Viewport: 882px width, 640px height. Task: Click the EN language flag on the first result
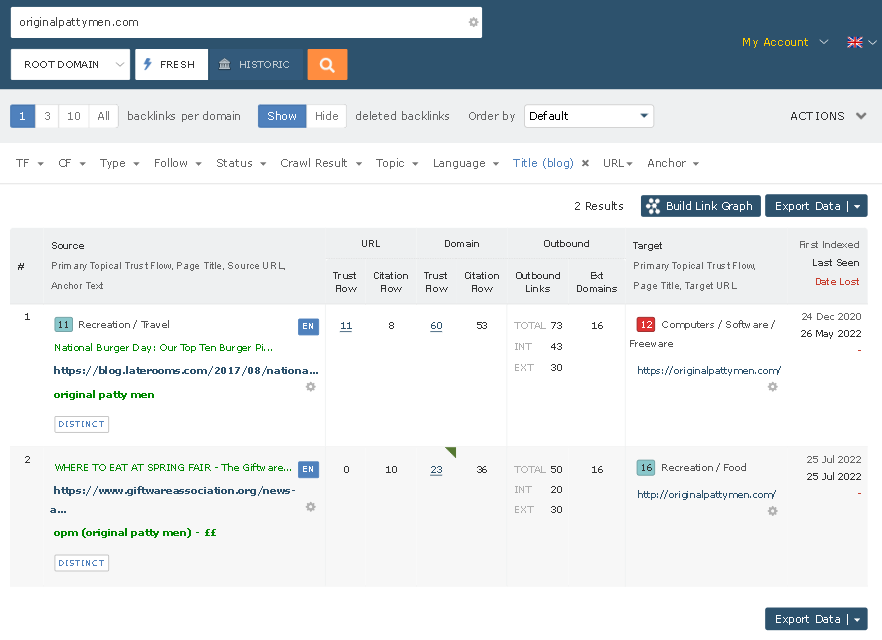pyautogui.click(x=308, y=325)
